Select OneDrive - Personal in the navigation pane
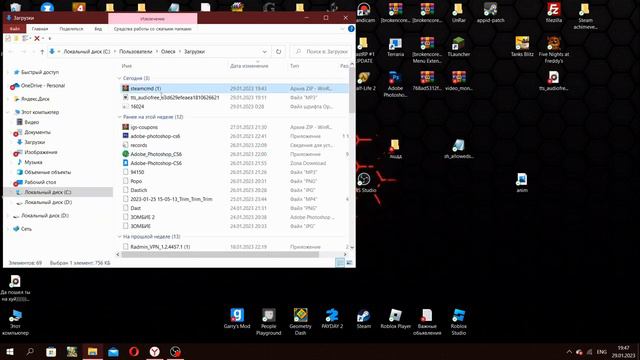This screenshot has width=640, height=360. tap(42, 86)
